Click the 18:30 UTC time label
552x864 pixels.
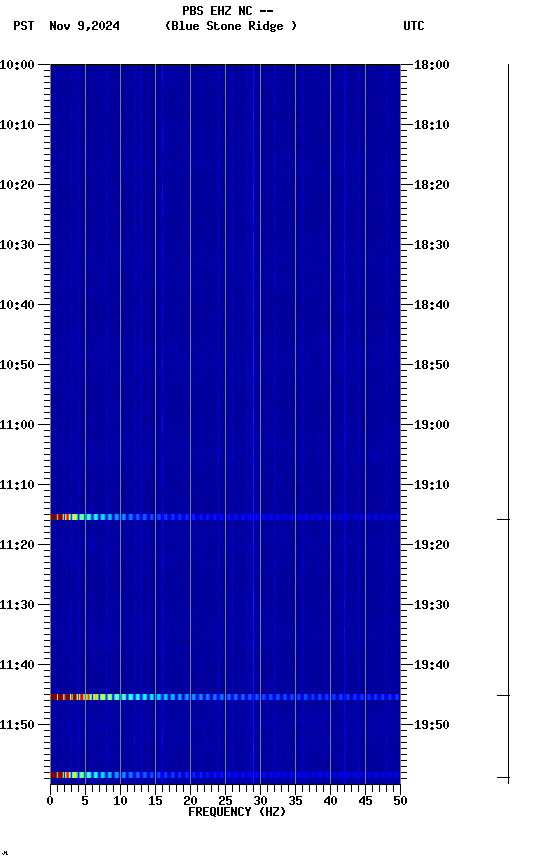click(x=432, y=245)
